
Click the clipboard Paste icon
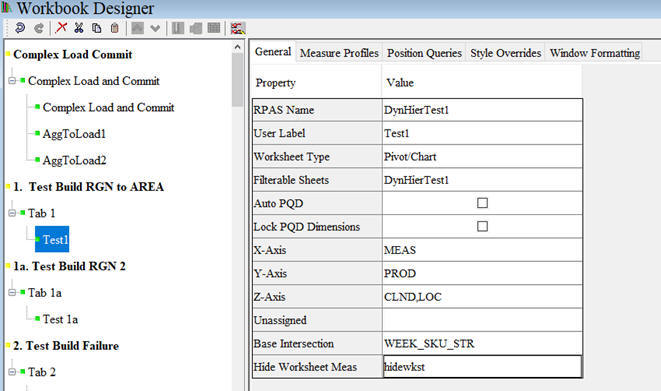114,28
